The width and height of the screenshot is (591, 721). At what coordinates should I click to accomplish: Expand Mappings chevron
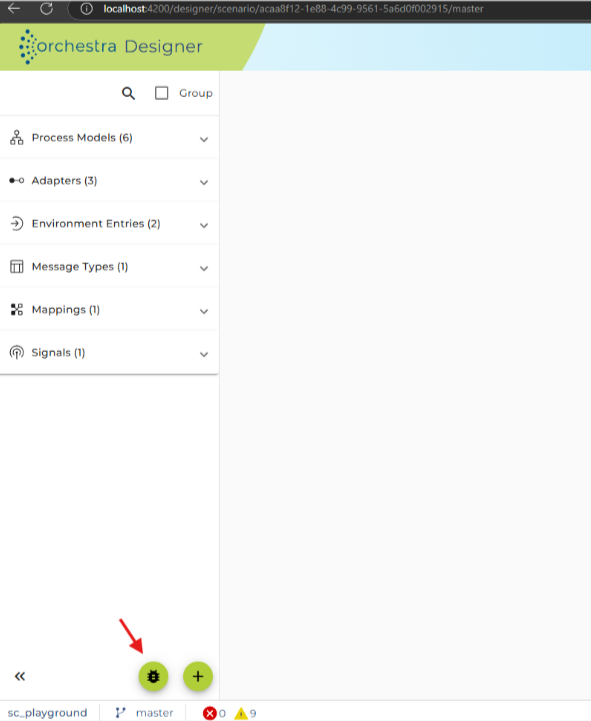(204, 311)
